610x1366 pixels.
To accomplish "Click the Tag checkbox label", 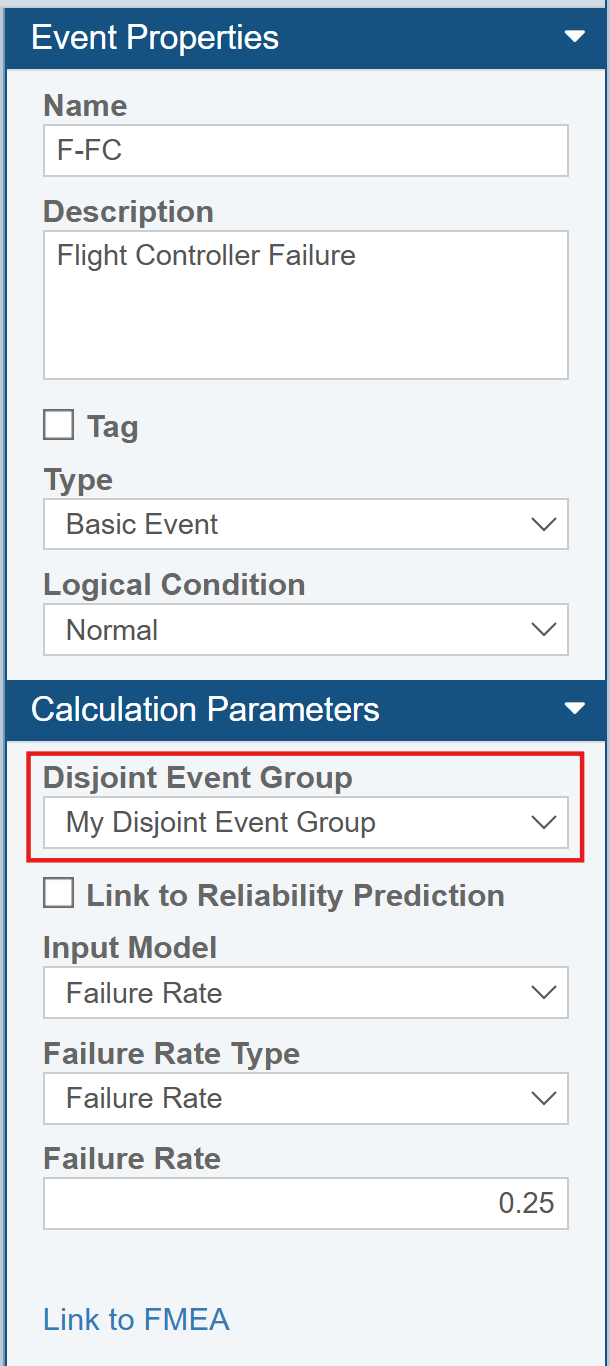I will [112, 427].
